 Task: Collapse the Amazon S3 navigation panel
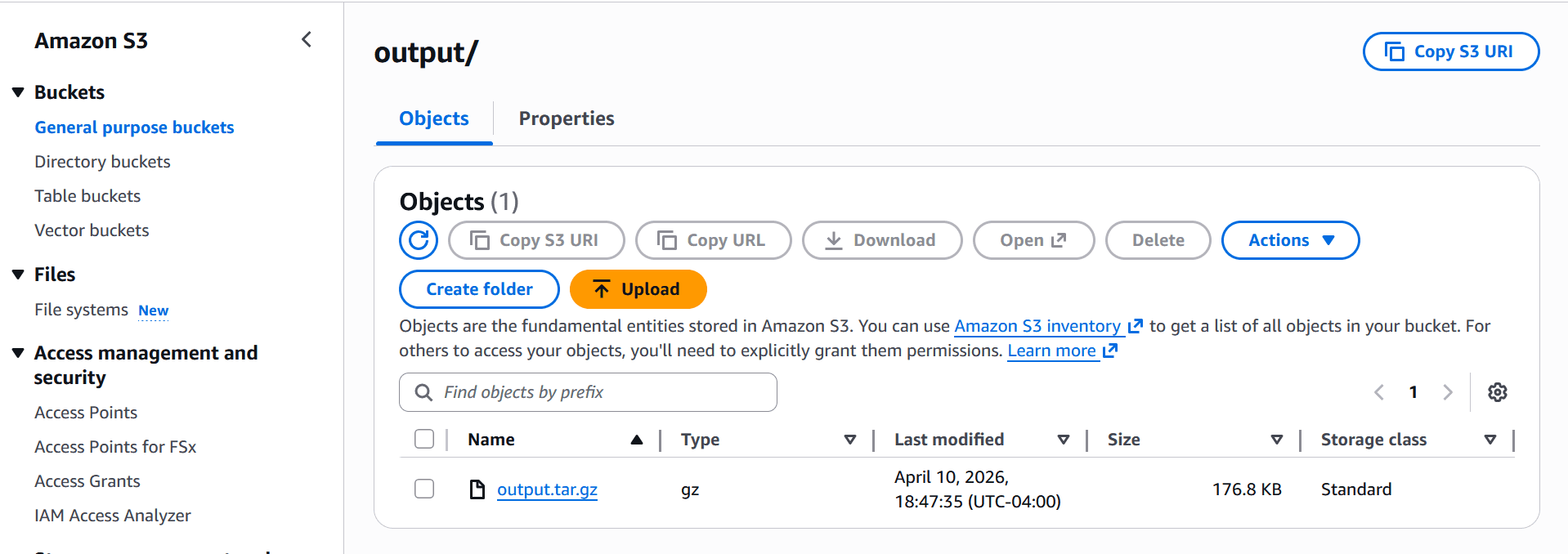tap(307, 39)
